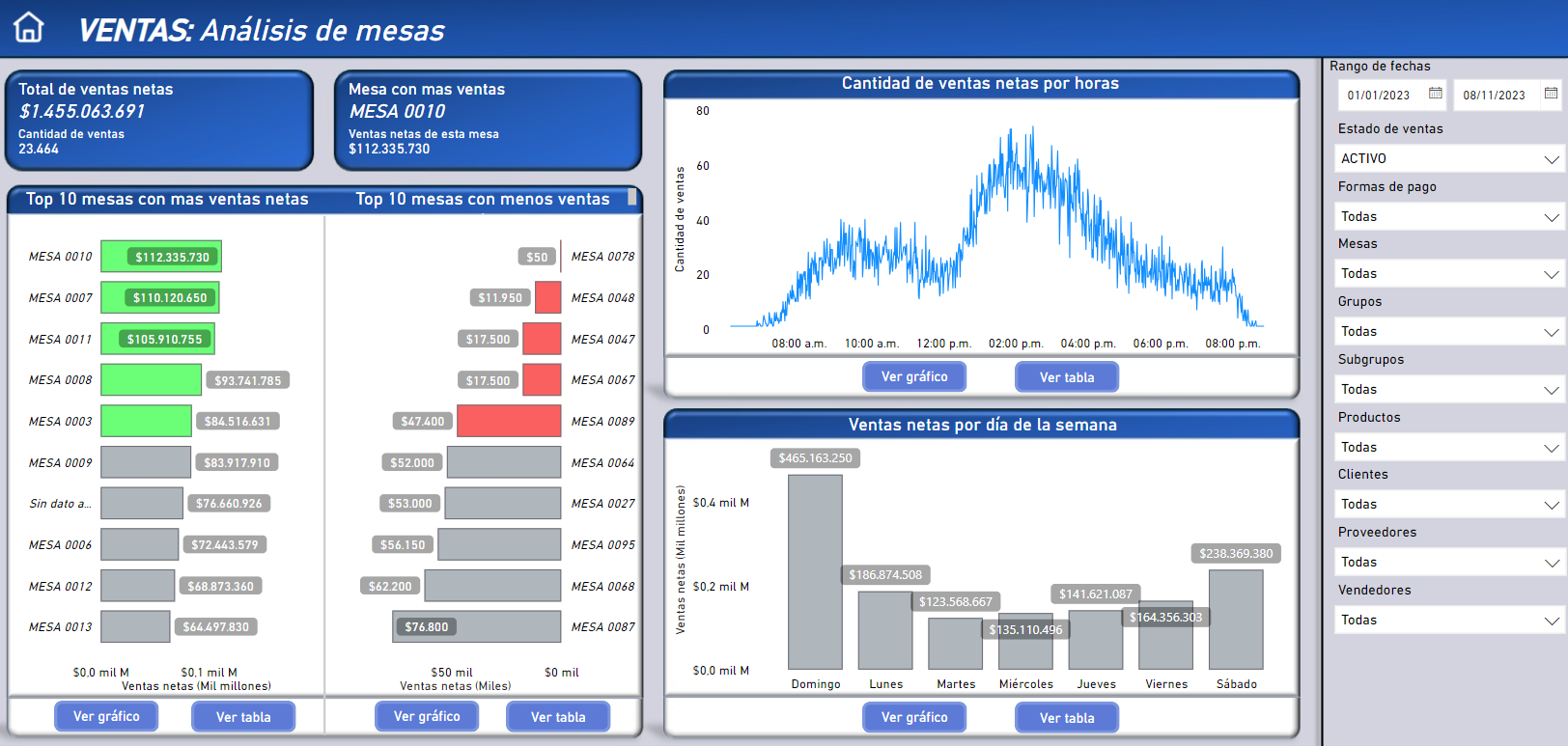
Task: Click Ver gráfico under menos ventas chart
Action: 426,716
